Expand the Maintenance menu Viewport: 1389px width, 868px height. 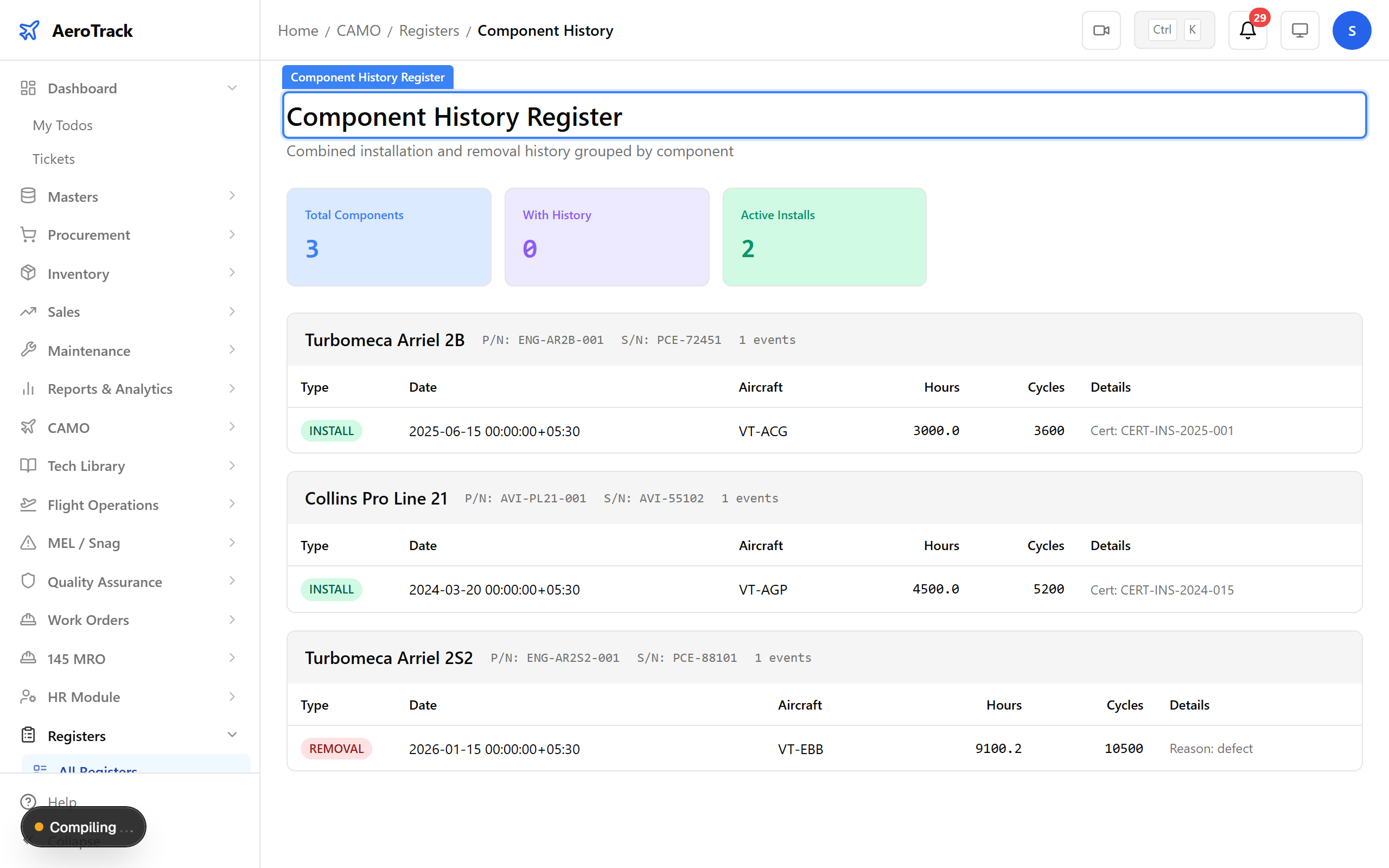point(232,349)
